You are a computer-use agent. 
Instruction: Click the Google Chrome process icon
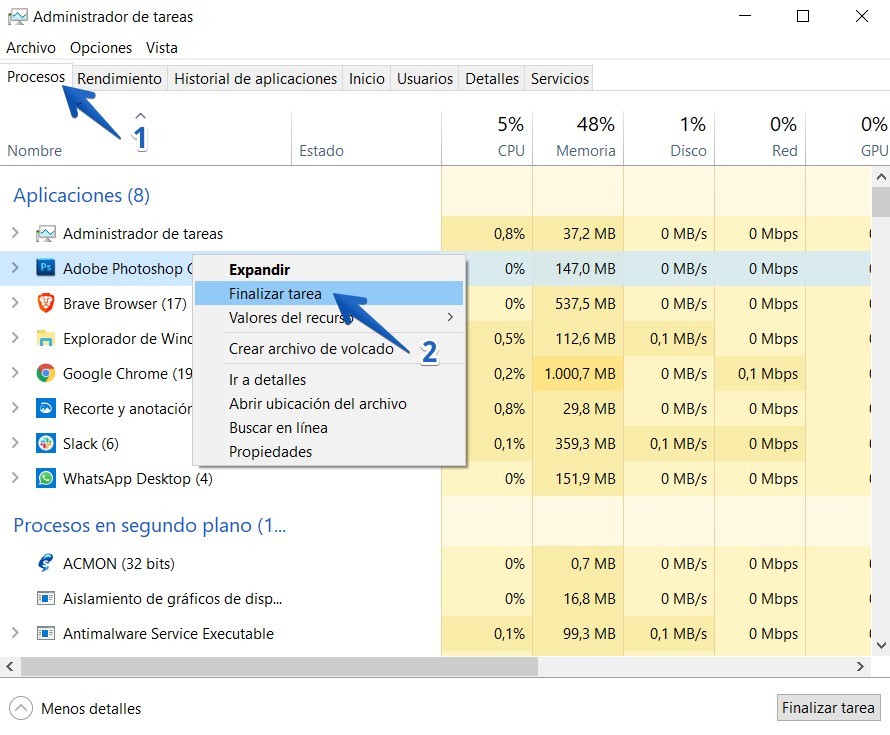click(x=45, y=373)
